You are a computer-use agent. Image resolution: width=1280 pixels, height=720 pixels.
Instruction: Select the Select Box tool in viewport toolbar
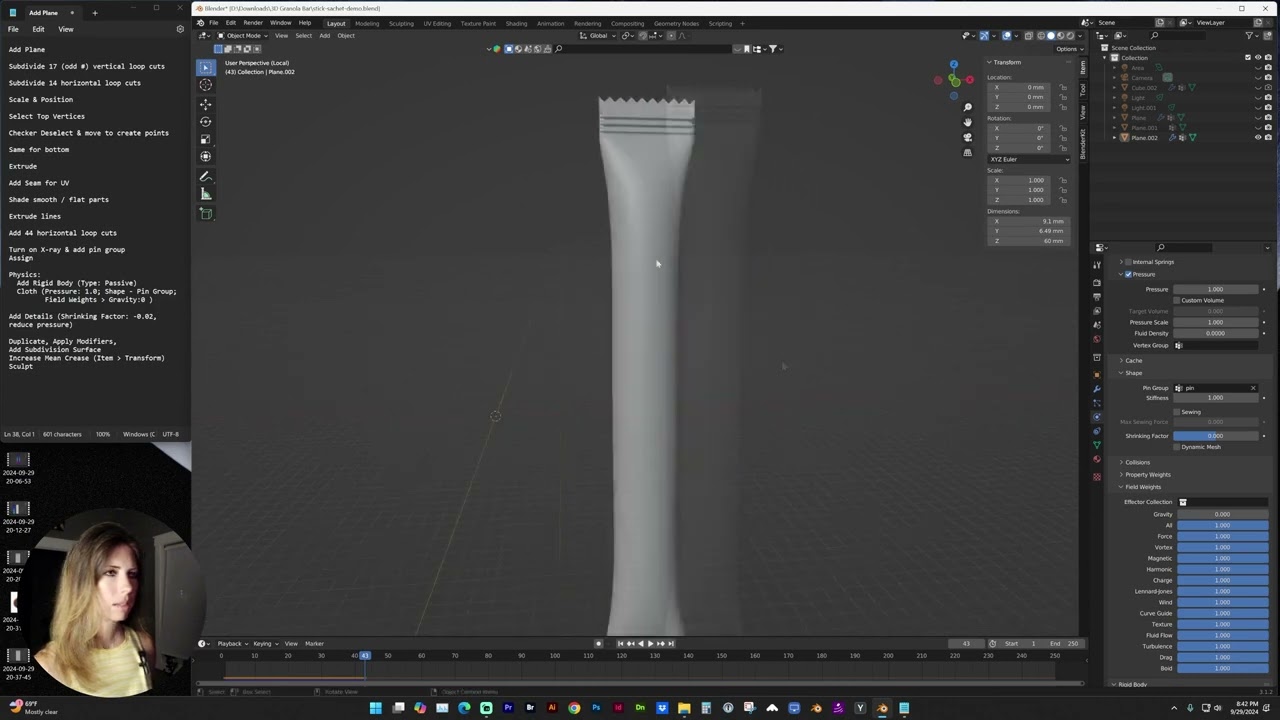tap(206, 67)
